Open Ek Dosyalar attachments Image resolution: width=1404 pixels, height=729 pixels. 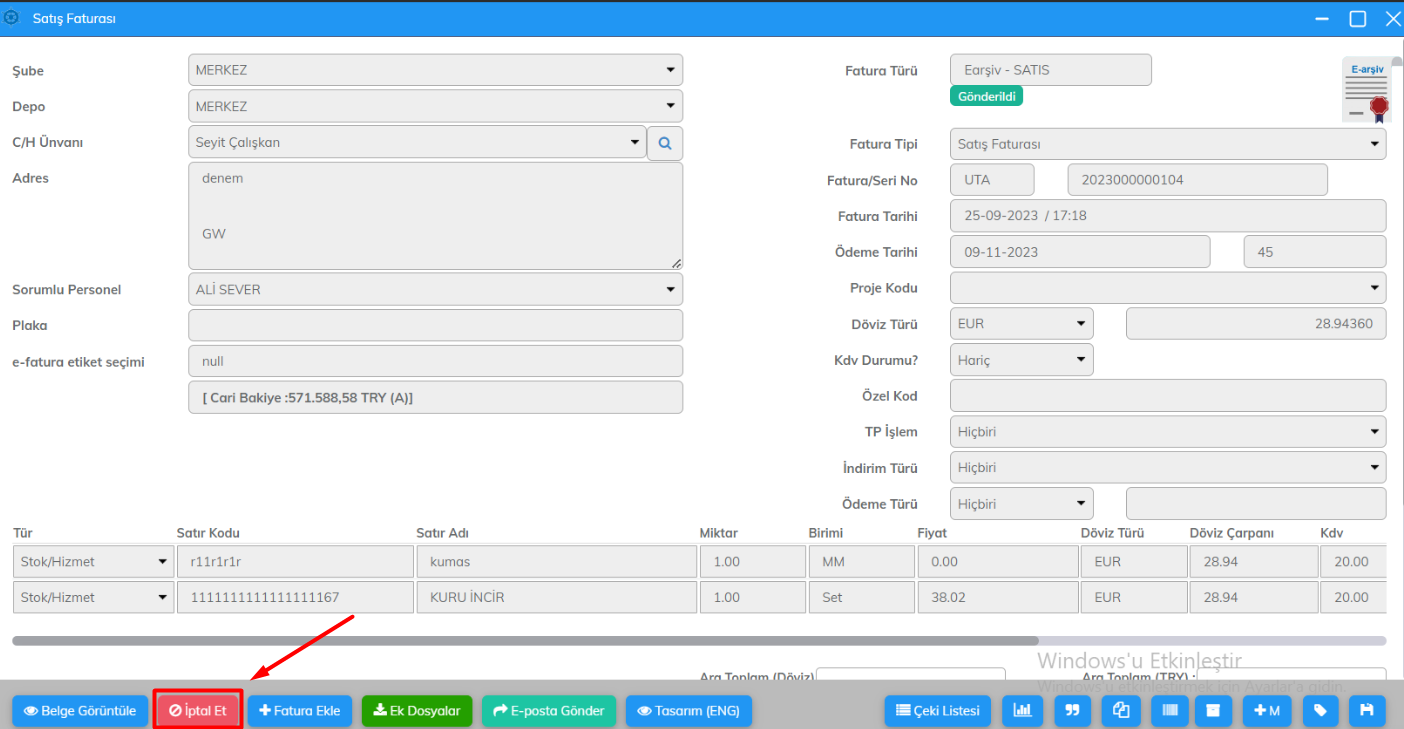(417, 711)
